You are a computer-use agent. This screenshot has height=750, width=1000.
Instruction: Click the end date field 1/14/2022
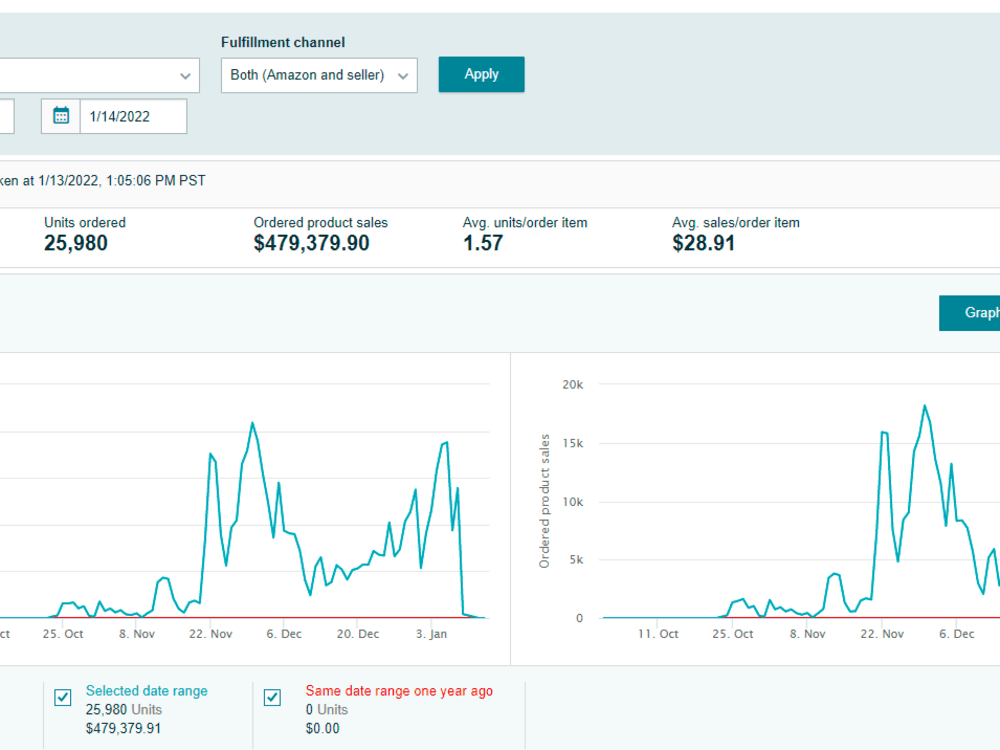pos(133,116)
